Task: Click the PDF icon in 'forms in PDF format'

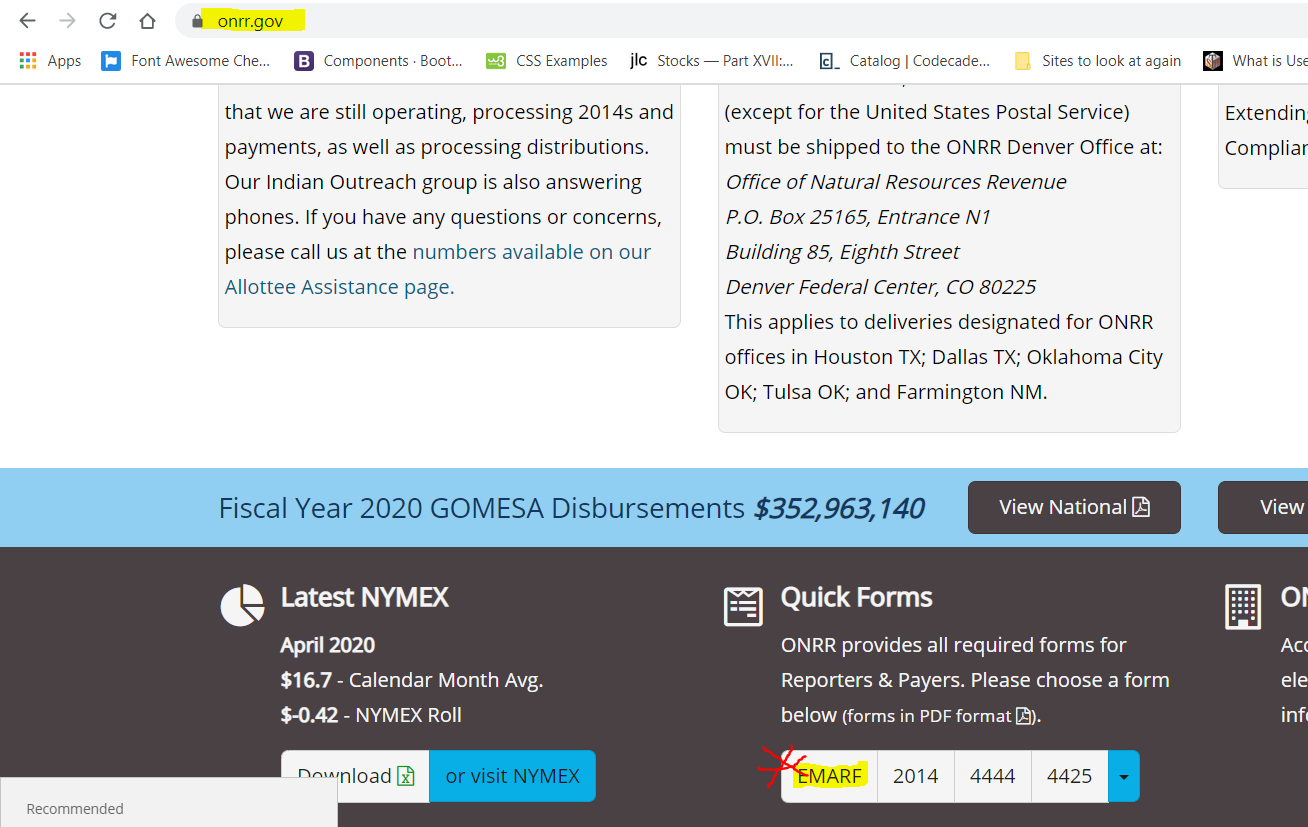Action: [x=1022, y=715]
